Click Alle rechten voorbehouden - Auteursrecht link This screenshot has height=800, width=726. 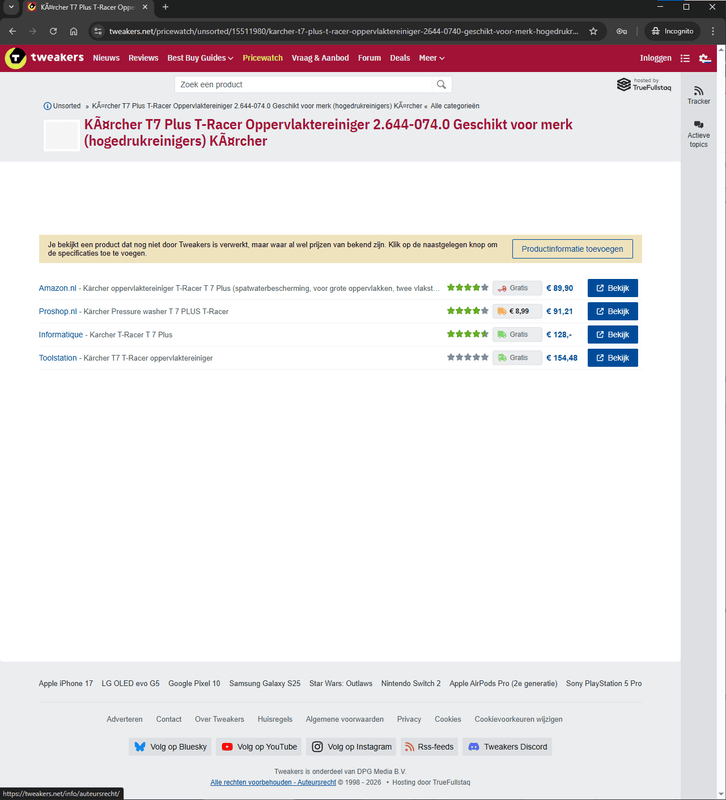pyautogui.click(x=273, y=782)
